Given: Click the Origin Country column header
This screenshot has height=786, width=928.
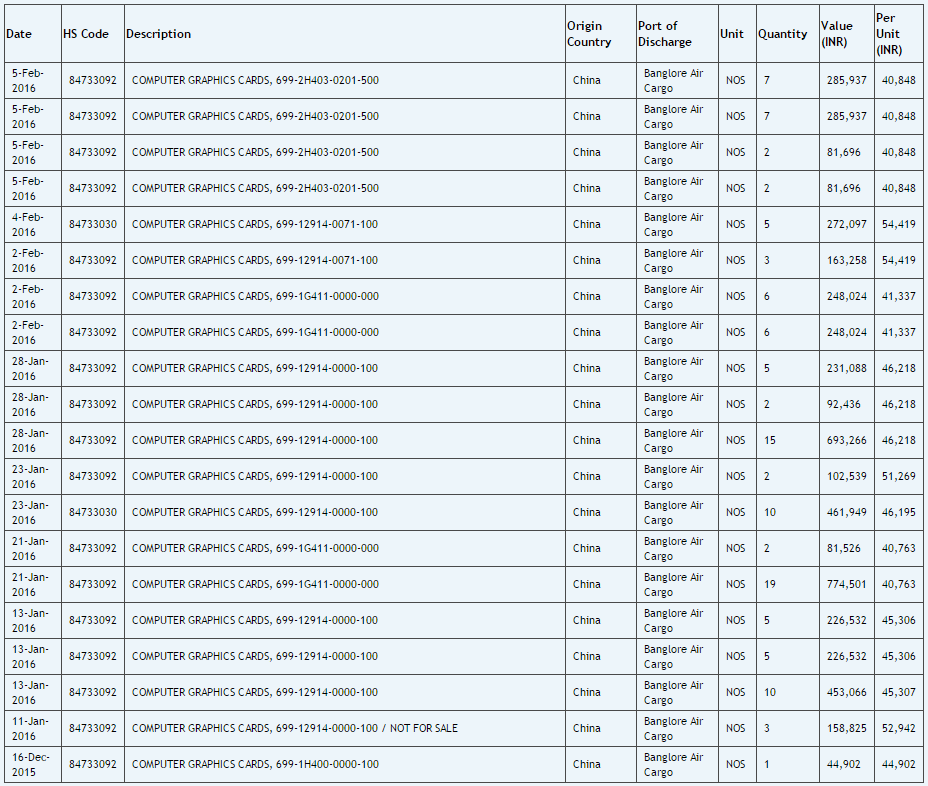Looking at the screenshot, I should click(x=589, y=34).
